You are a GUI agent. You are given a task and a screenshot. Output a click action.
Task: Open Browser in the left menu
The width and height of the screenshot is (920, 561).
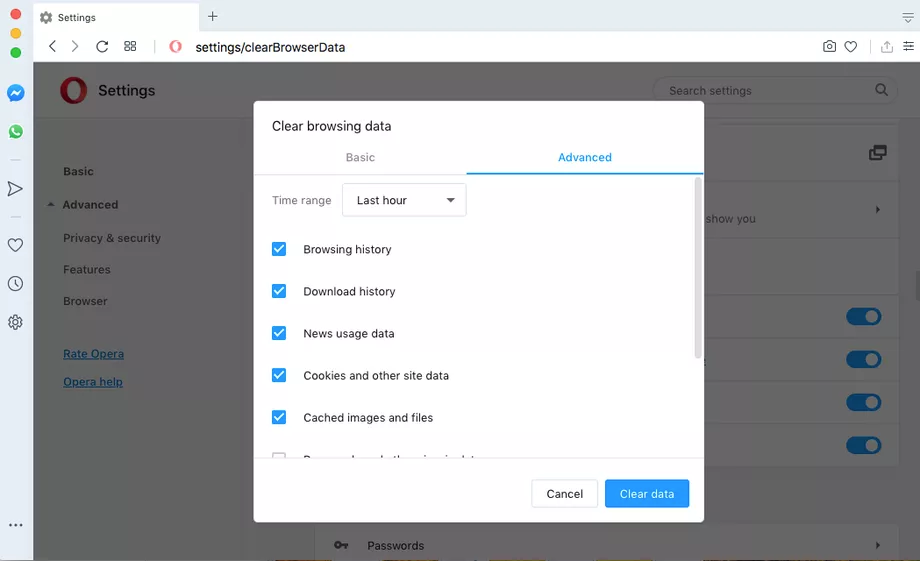[x=86, y=301]
